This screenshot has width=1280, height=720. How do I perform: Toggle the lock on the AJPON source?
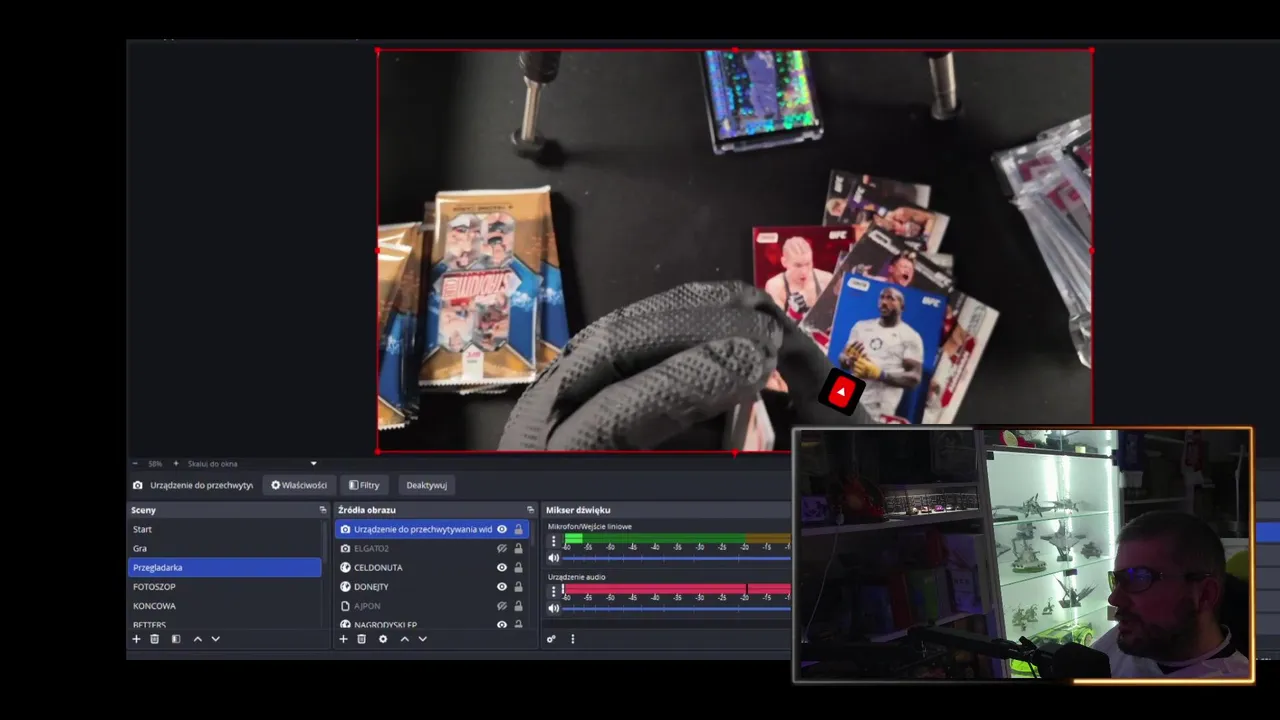518,606
